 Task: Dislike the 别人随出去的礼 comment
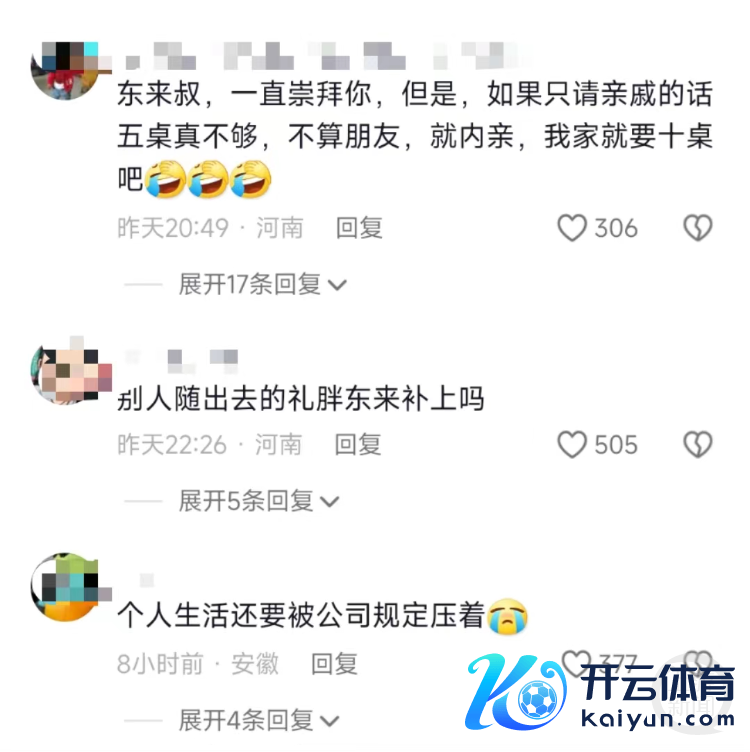tap(698, 445)
